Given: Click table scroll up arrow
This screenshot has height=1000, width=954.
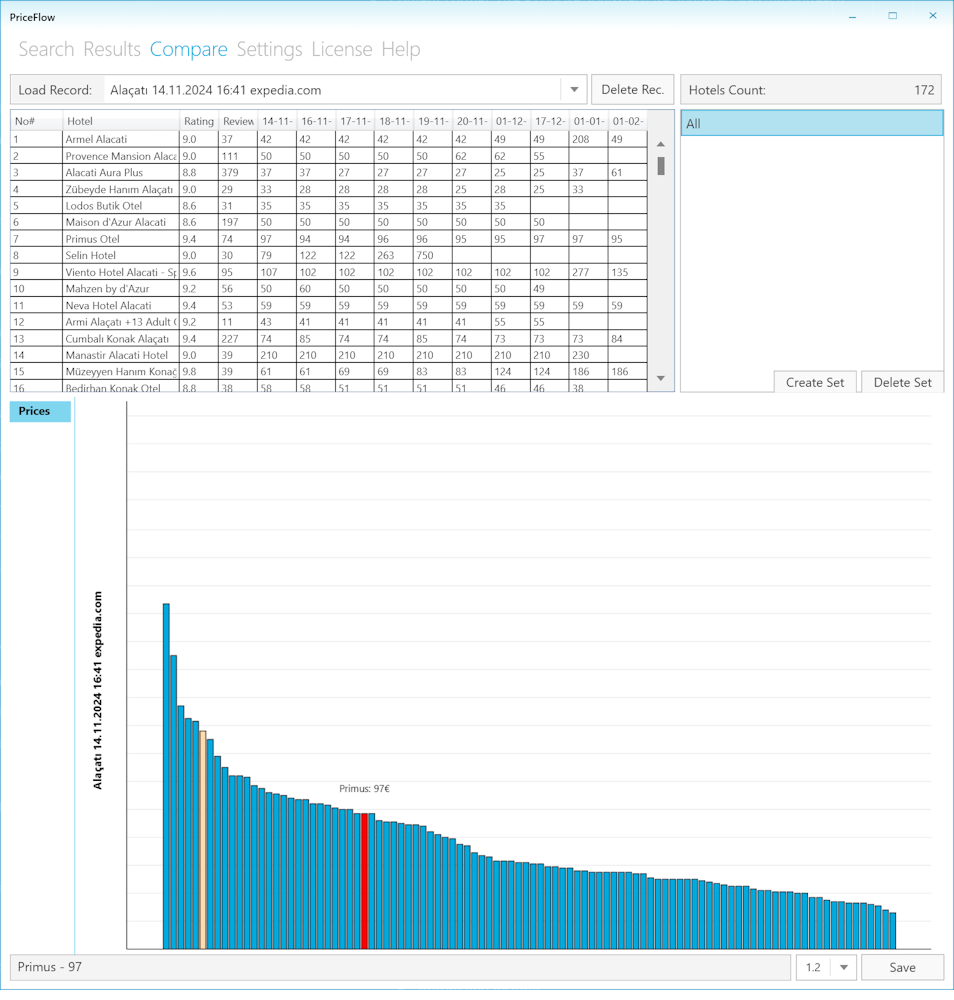Looking at the screenshot, I should (661, 144).
